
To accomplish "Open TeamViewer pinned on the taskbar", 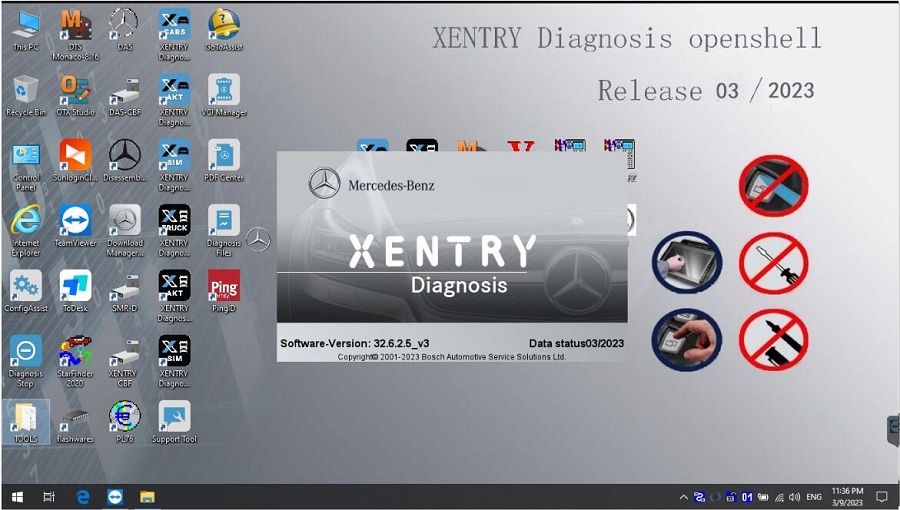I will click(115, 497).
